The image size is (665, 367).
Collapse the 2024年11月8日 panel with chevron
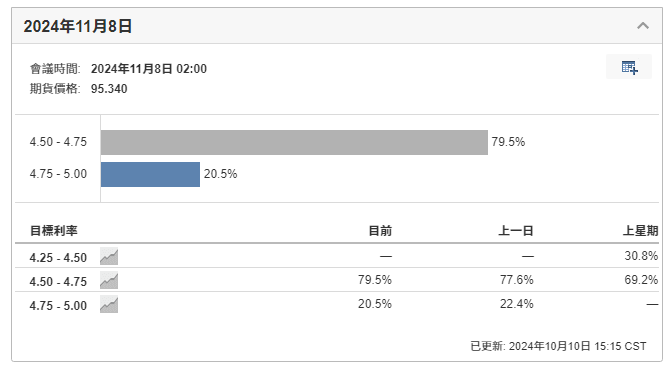coord(643,26)
